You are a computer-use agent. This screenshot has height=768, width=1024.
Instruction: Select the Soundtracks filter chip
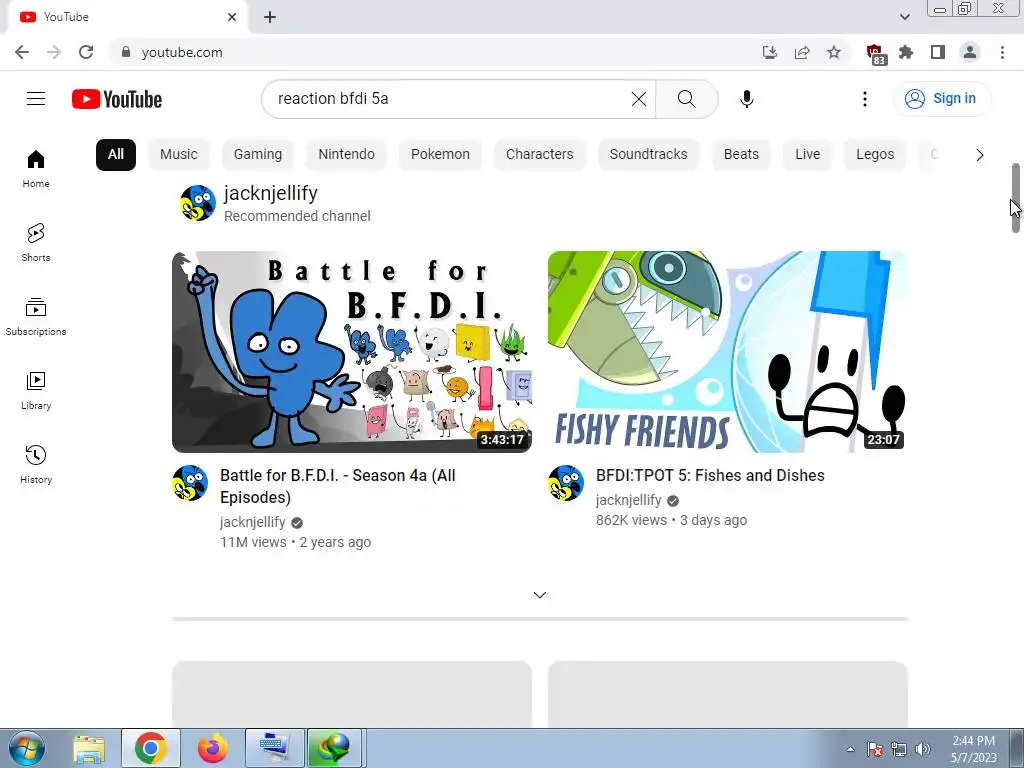(648, 155)
